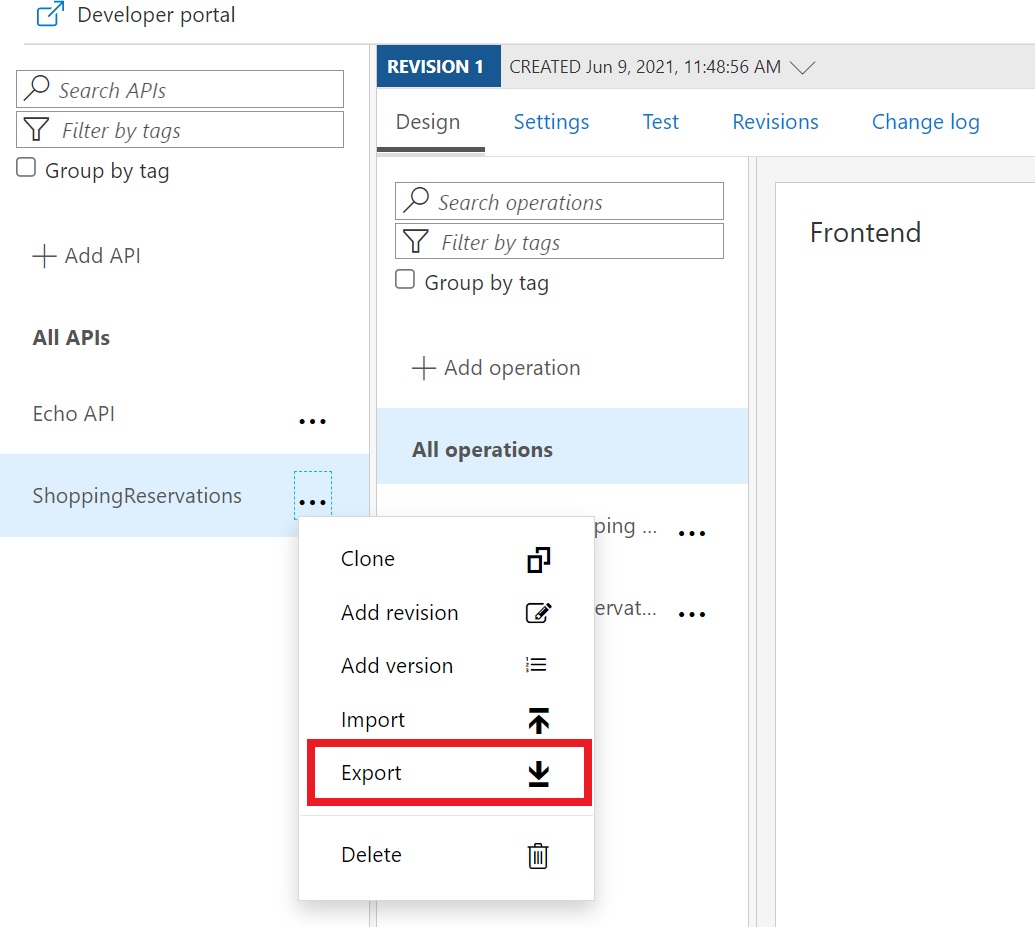Select the Echo API list item
The width and height of the screenshot is (1035, 927).
click(74, 414)
